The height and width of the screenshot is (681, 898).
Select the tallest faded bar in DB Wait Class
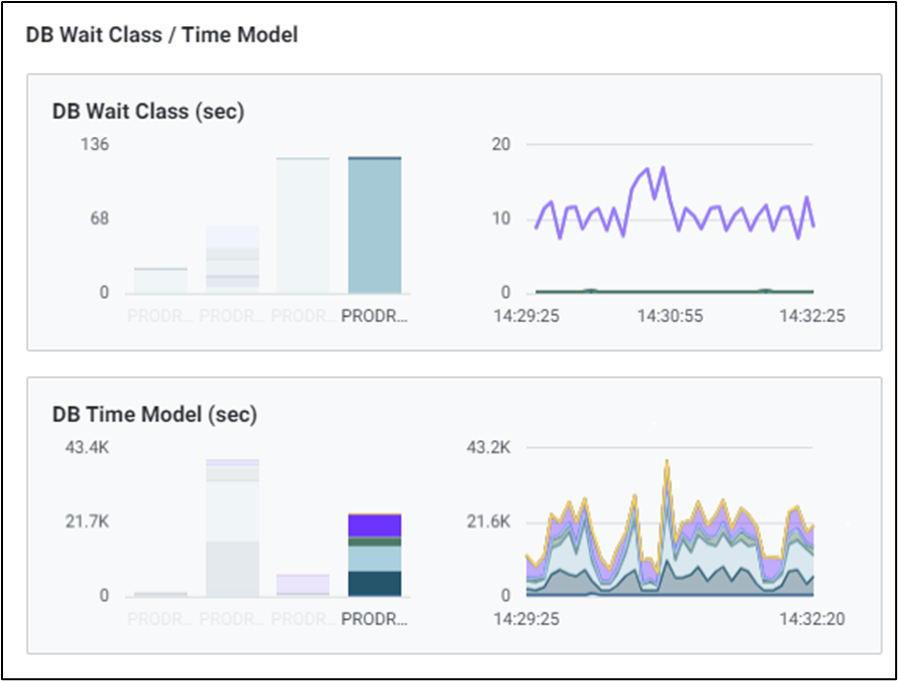coord(303,225)
